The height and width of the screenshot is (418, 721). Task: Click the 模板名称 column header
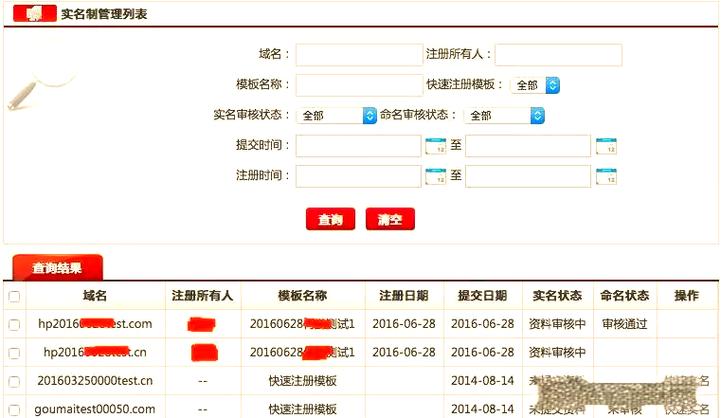point(303,296)
